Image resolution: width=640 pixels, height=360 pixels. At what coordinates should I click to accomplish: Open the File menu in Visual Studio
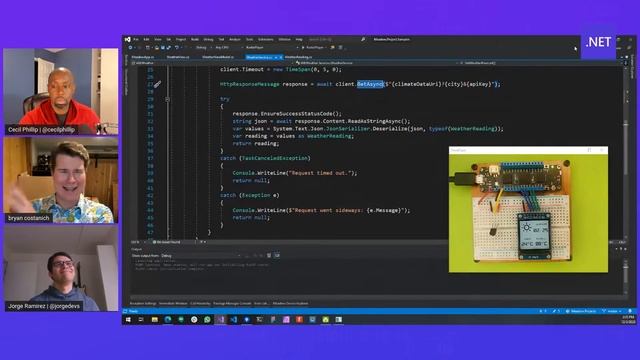pos(136,40)
